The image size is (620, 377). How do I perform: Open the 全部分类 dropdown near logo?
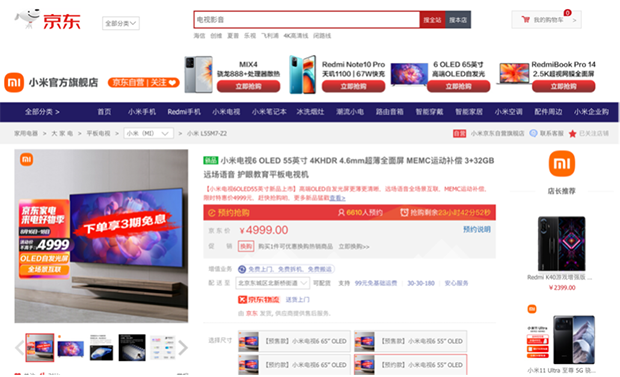[121, 23]
